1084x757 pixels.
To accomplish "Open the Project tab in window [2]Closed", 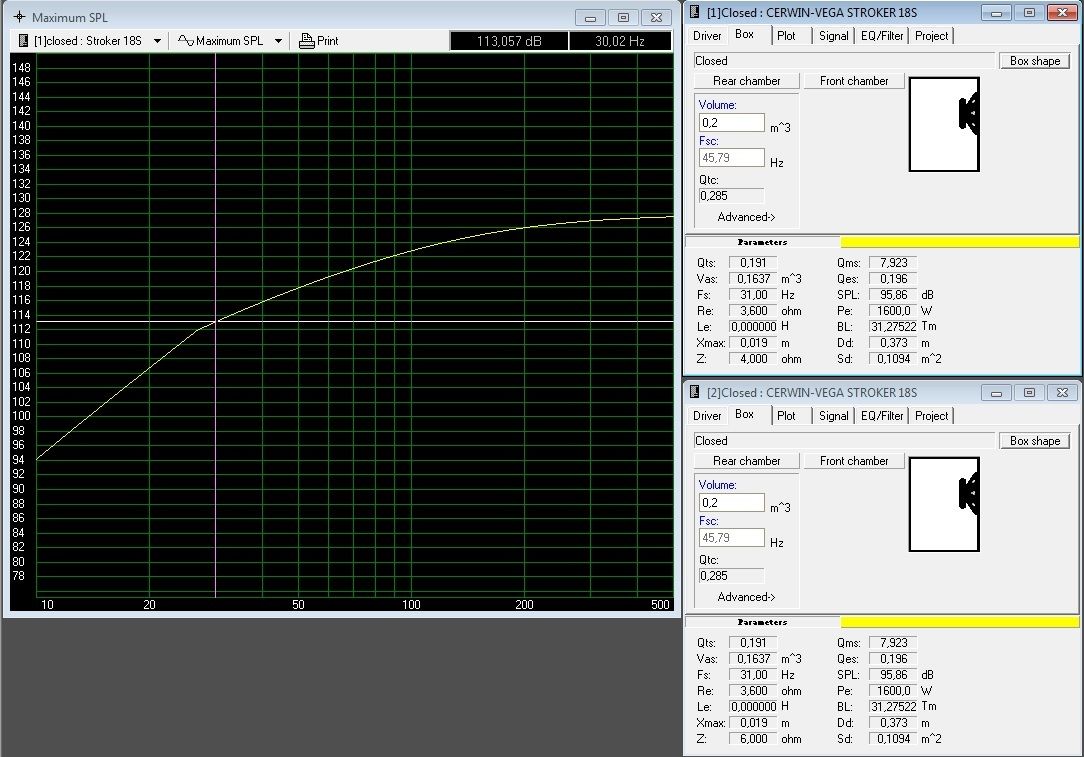I will click(x=931, y=415).
